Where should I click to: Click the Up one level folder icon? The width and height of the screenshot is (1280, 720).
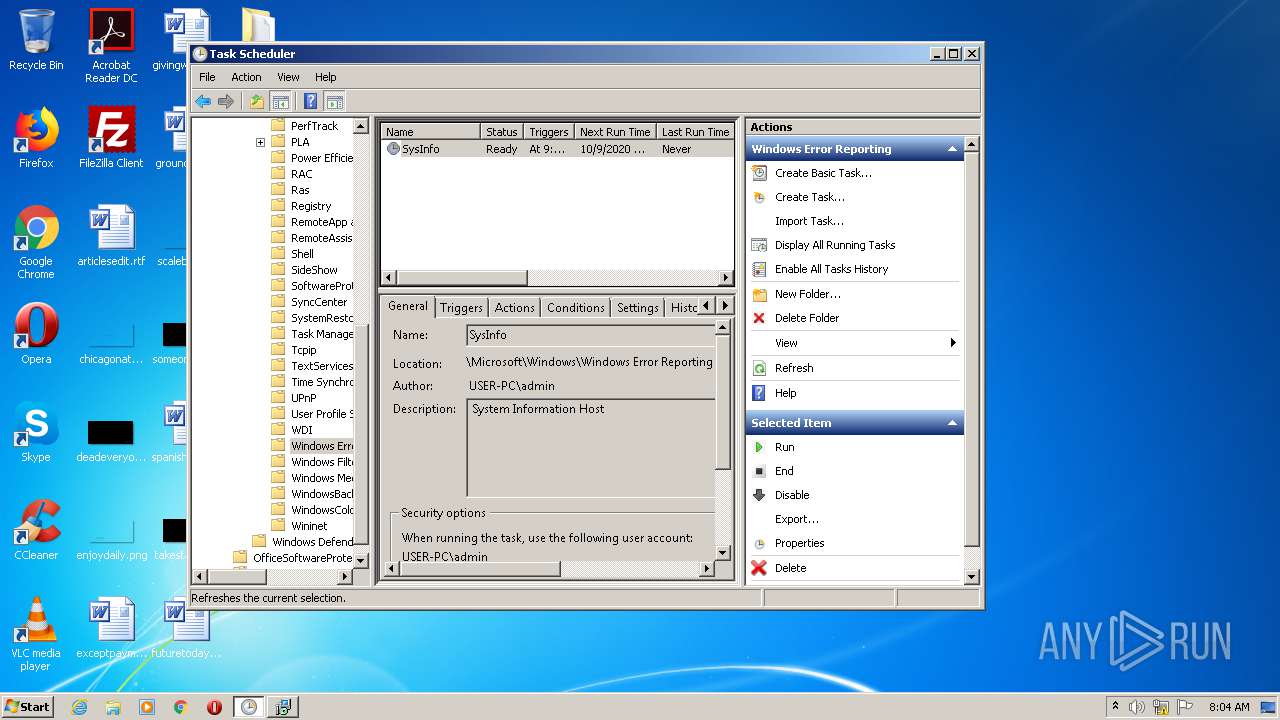(x=257, y=101)
